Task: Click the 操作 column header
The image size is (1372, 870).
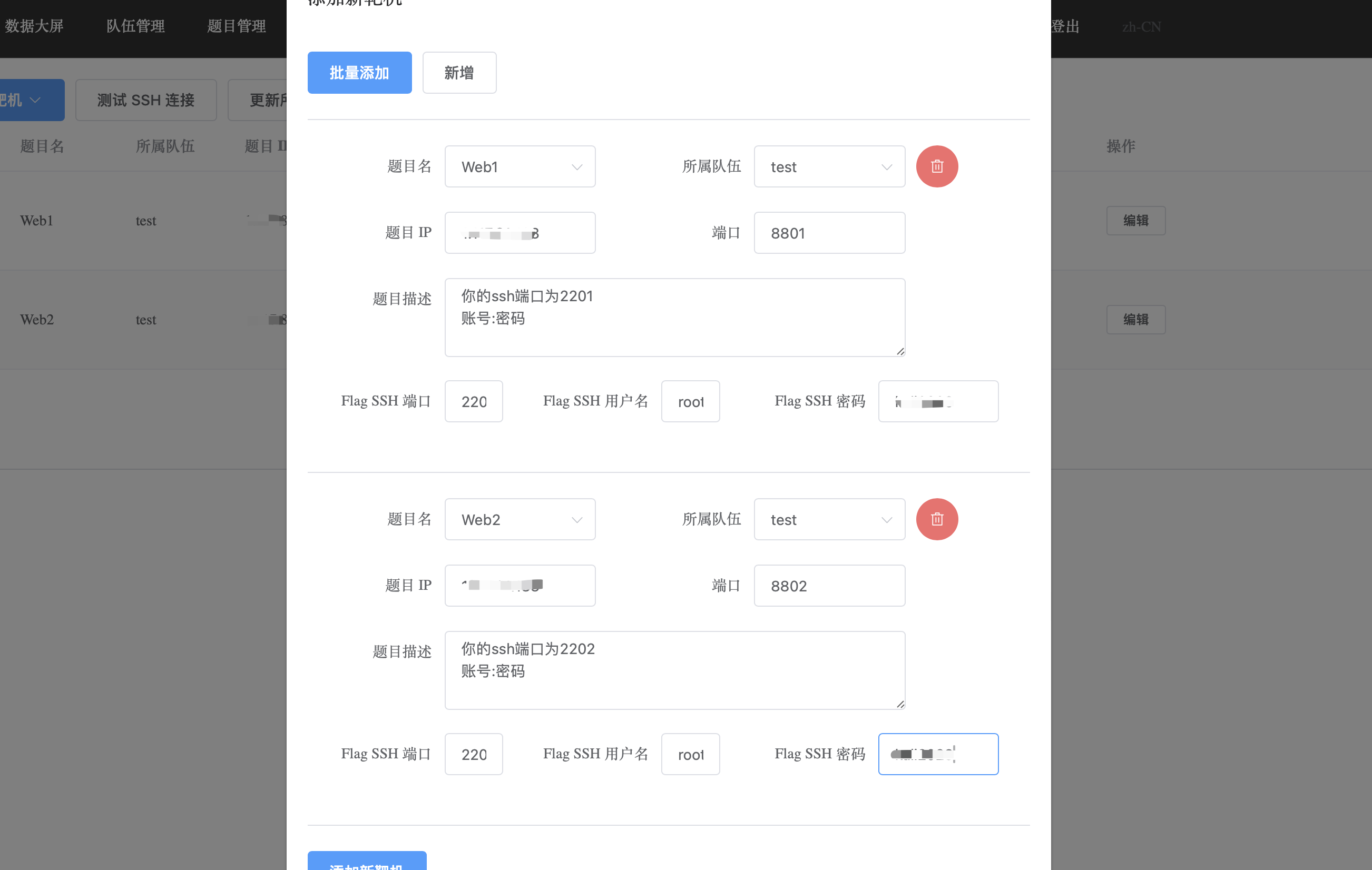Action: coord(1121,146)
